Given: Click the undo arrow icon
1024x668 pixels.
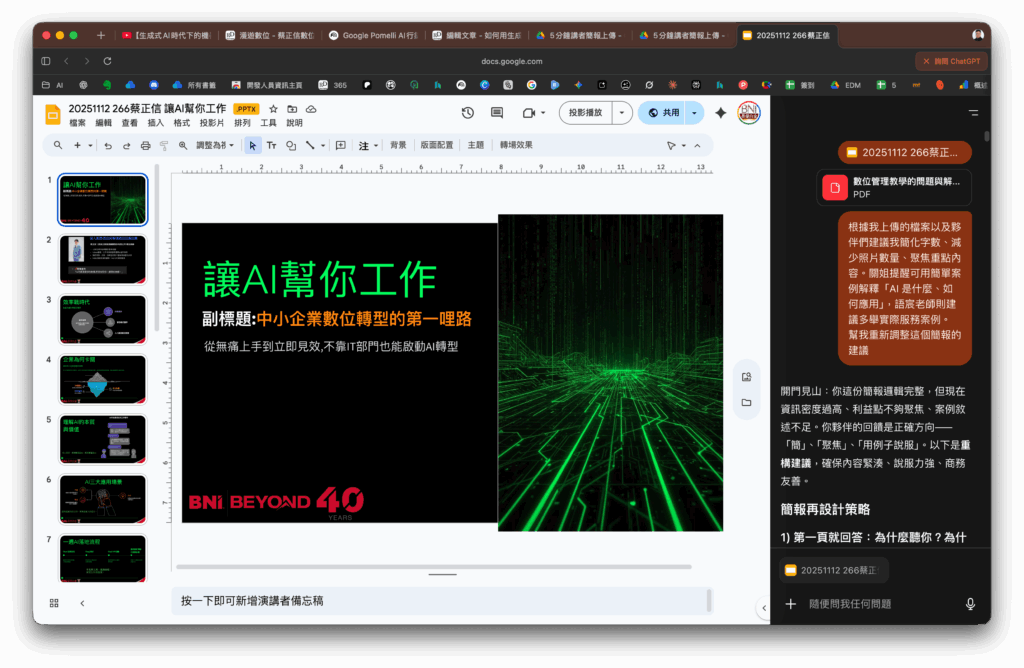Looking at the screenshot, I should 108,145.
